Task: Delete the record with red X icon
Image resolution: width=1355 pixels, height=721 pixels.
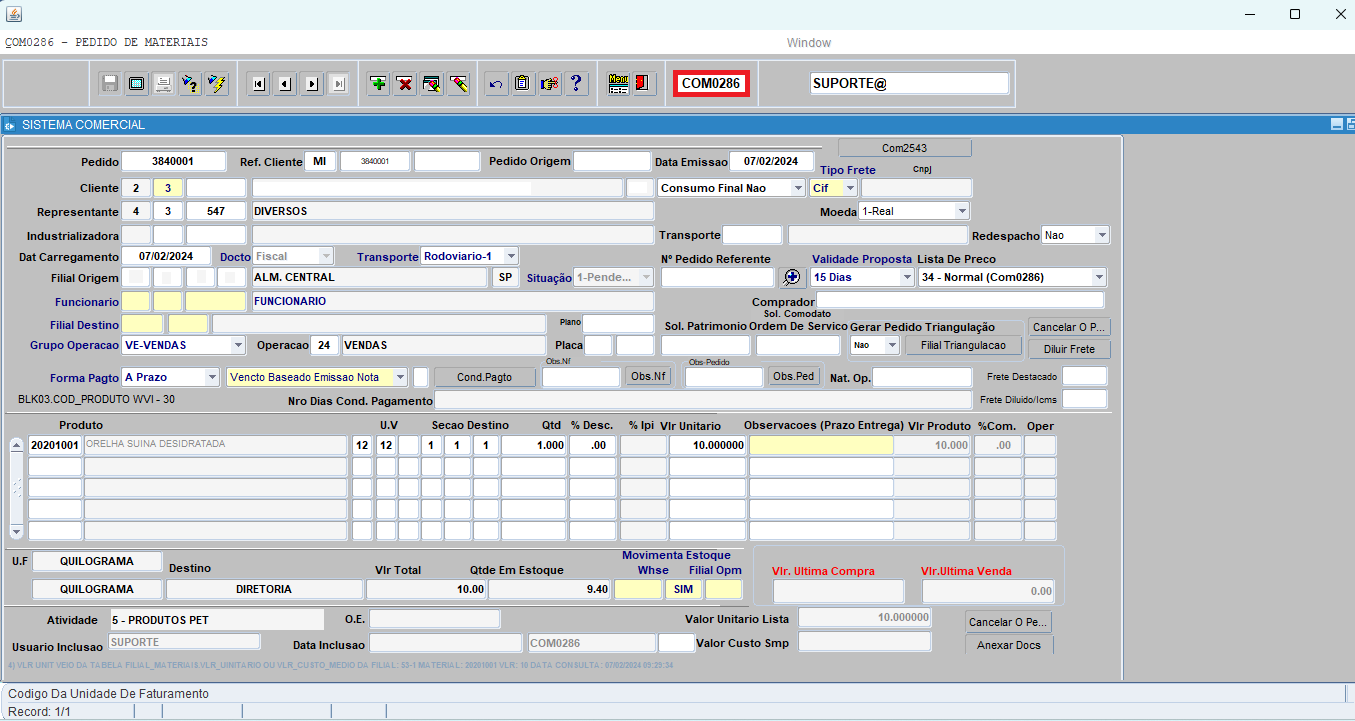Action: (405, 84)
